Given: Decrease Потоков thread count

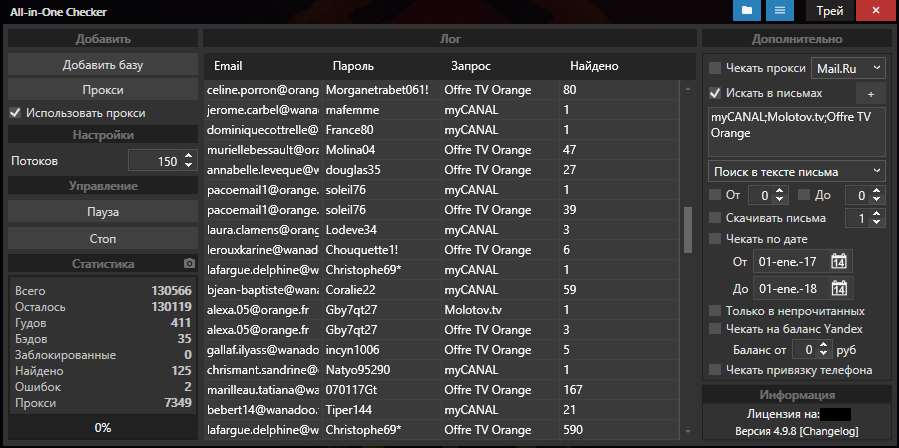Looking at the screenshot, I should (x=188, y=166).
